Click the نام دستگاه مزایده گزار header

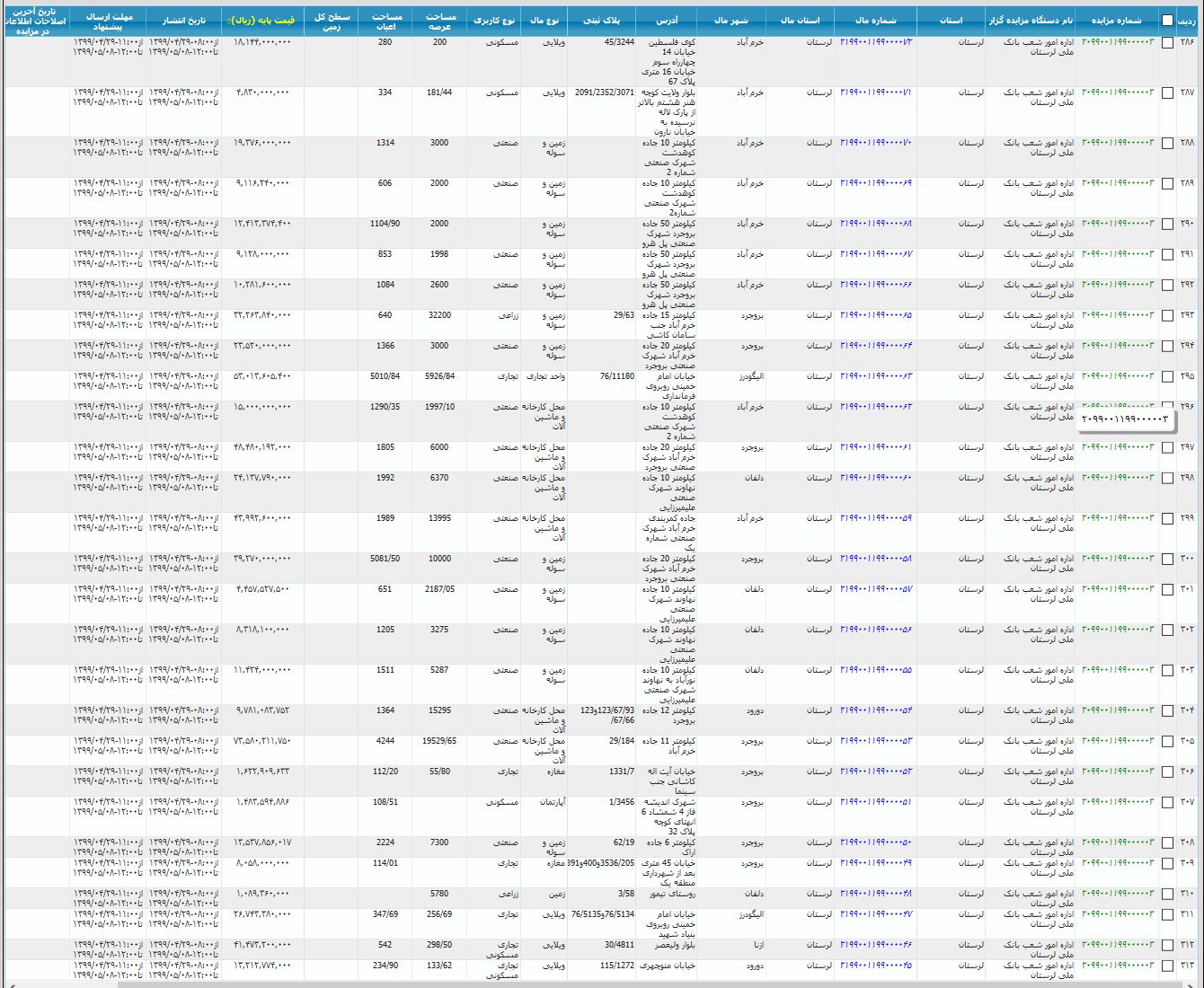1030,20
